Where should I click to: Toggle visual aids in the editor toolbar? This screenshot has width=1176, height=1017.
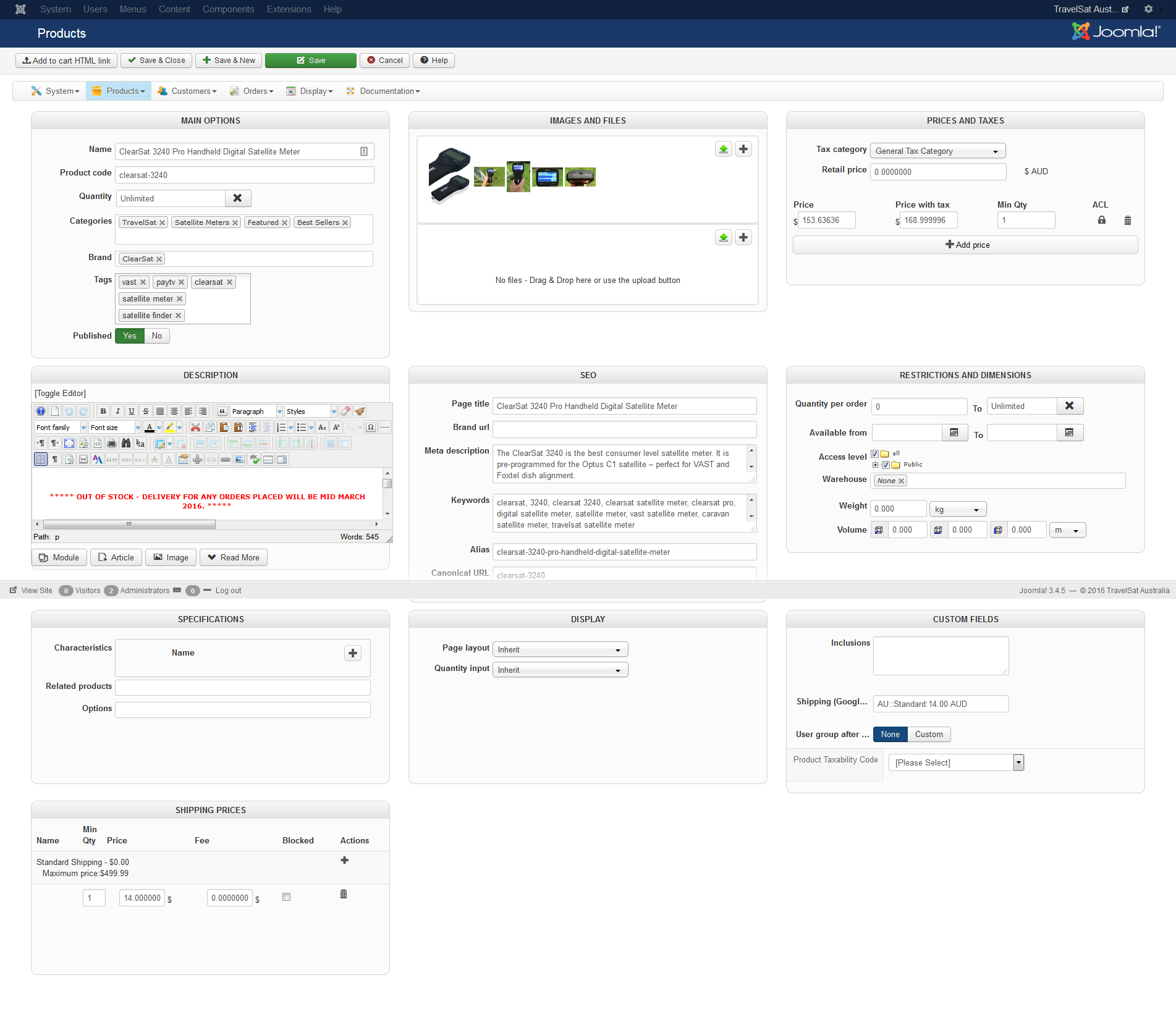click(41, 460)
